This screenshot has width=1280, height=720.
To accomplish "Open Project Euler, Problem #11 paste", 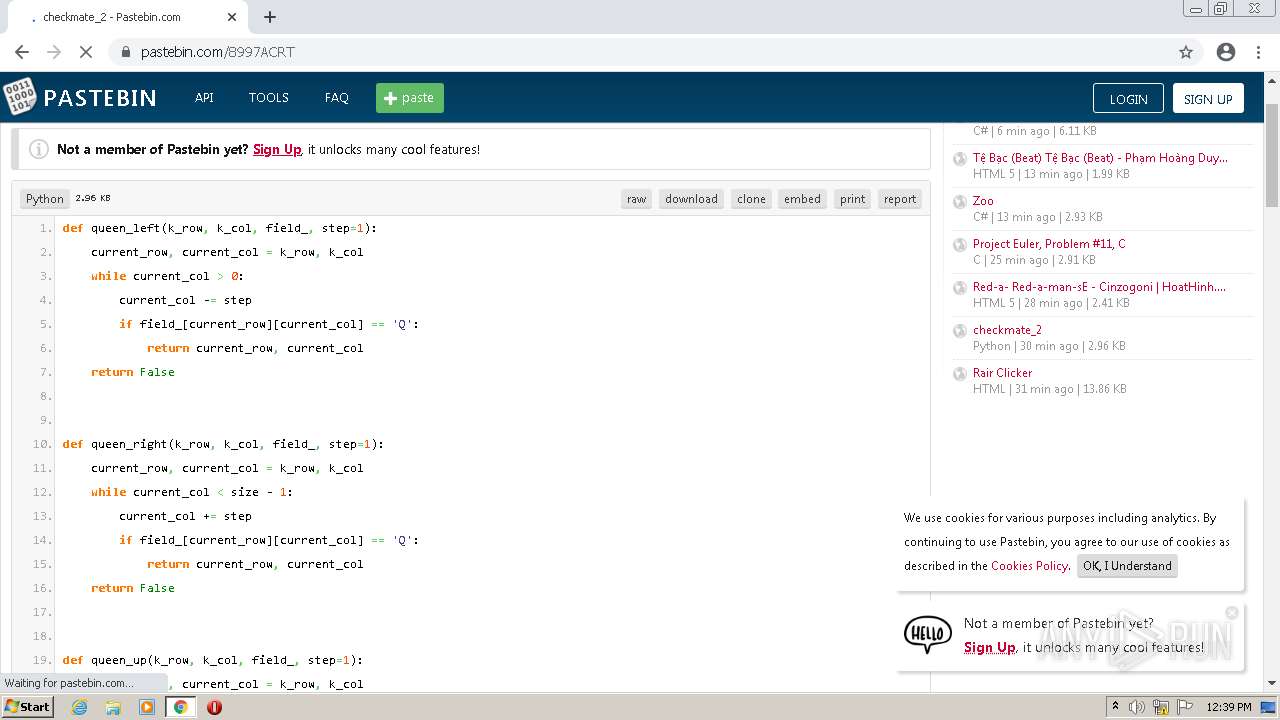I will pos(1049,244).
